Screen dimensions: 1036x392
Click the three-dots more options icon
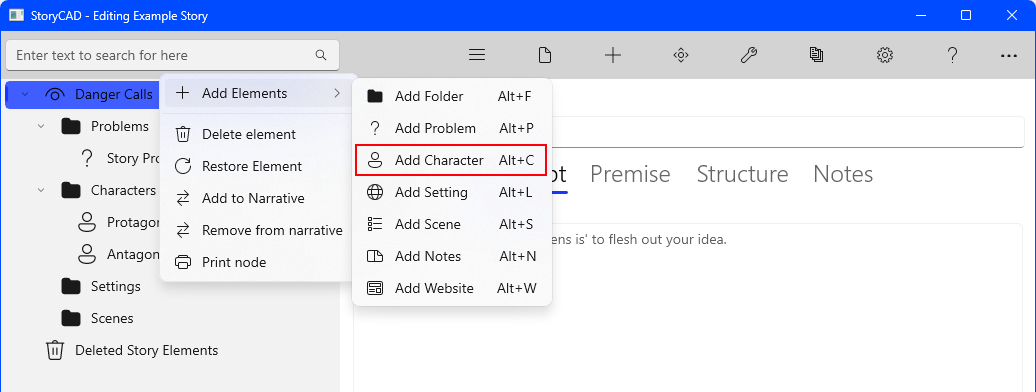[x=1008, y=56]
